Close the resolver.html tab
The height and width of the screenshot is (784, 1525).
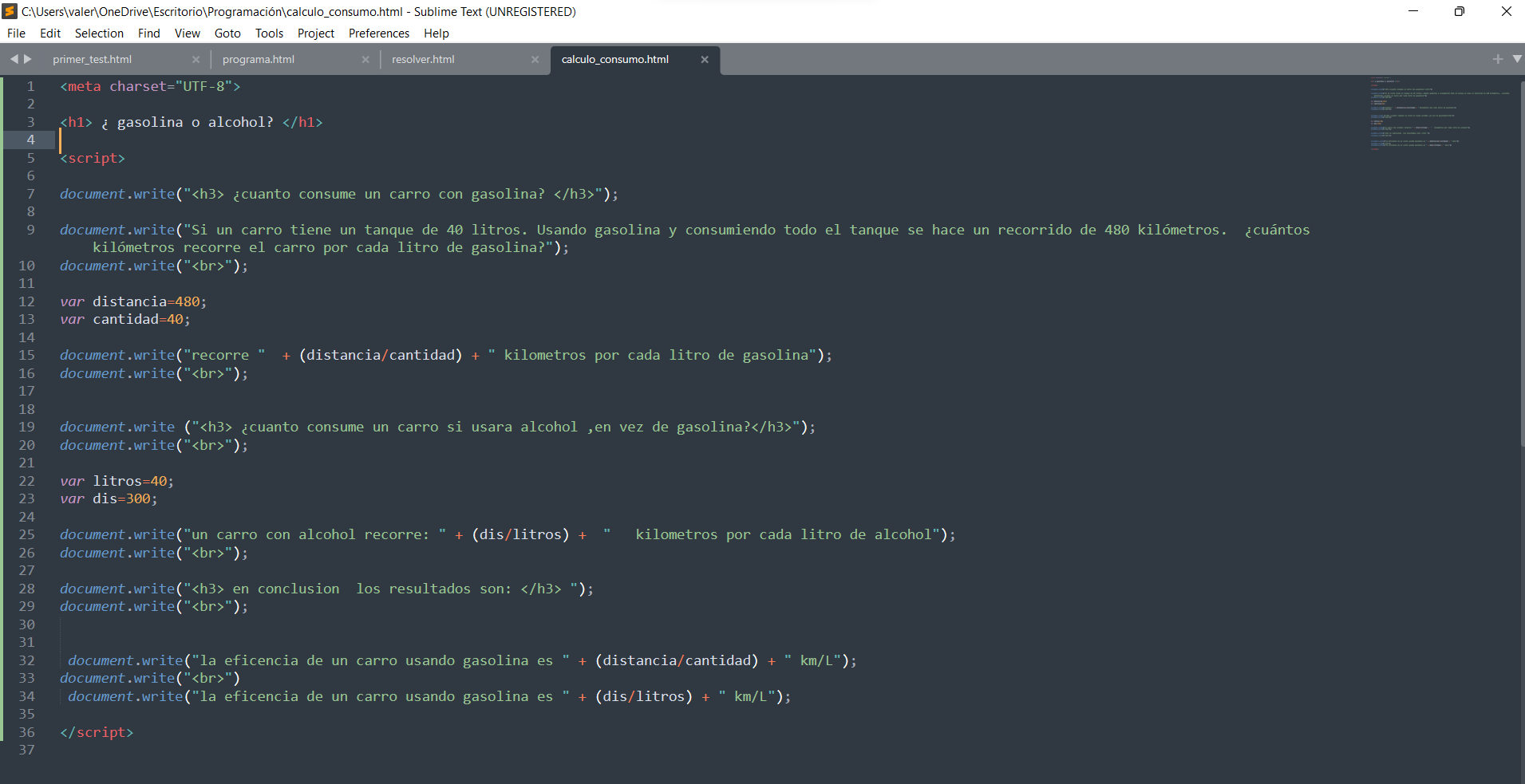pos(535,60)
